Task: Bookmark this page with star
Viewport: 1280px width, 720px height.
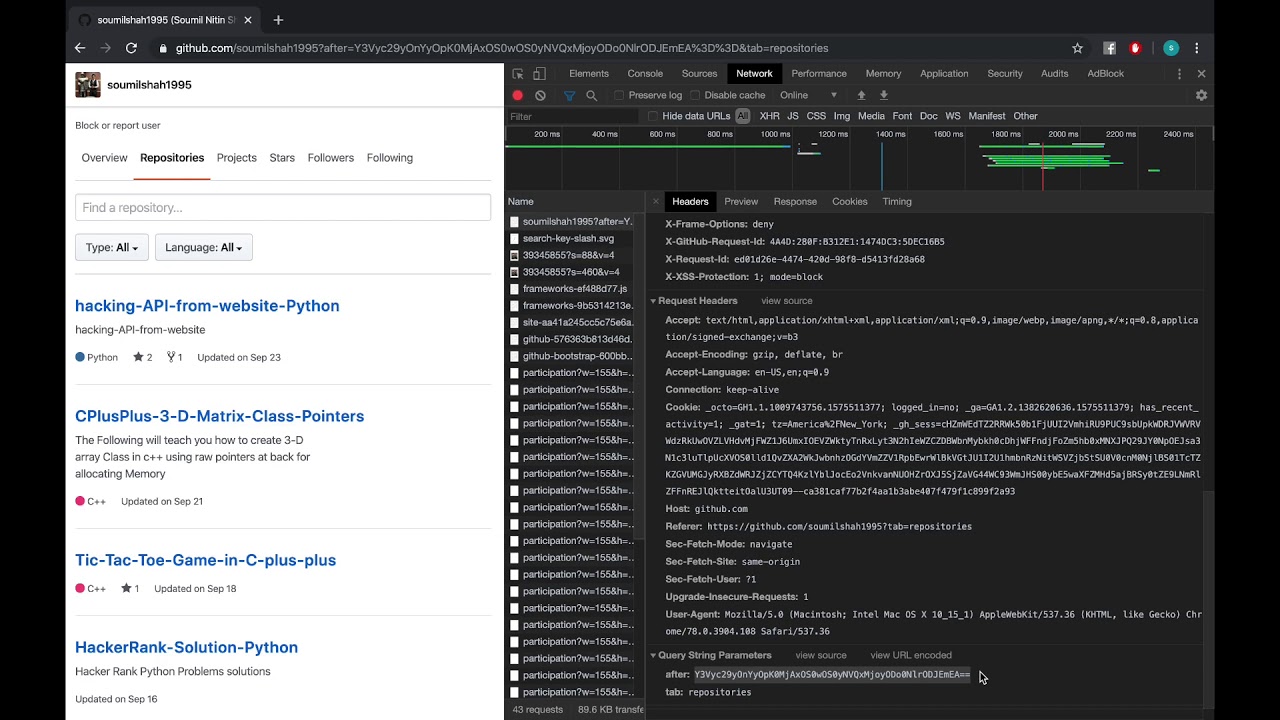Action: coord(1077,48)
